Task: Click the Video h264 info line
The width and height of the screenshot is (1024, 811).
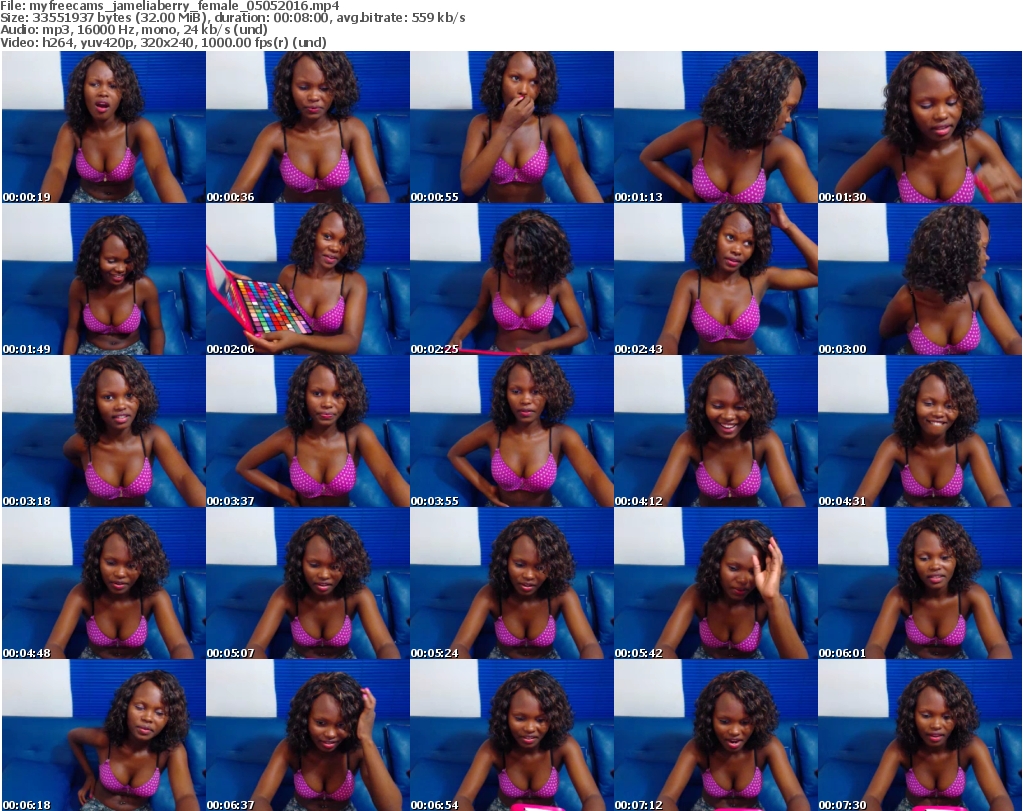Action: [163, 42]
